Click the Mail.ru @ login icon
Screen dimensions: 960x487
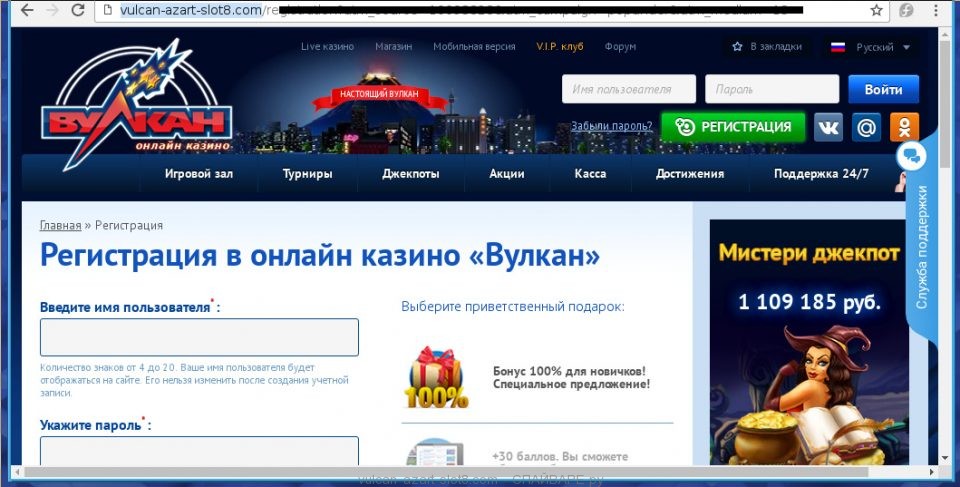pyautogui.click(x=866, y=127)
